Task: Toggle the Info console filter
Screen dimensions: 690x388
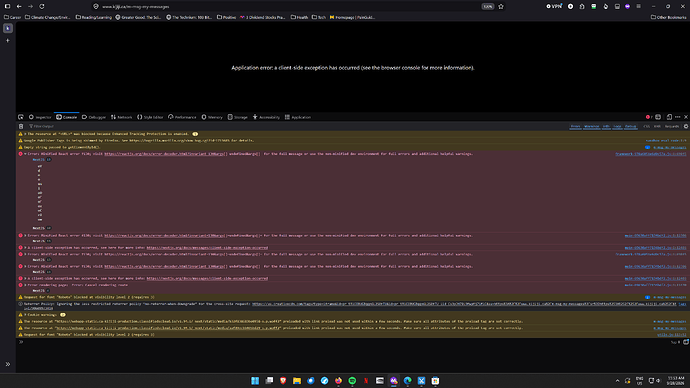Action: (606, 126)
